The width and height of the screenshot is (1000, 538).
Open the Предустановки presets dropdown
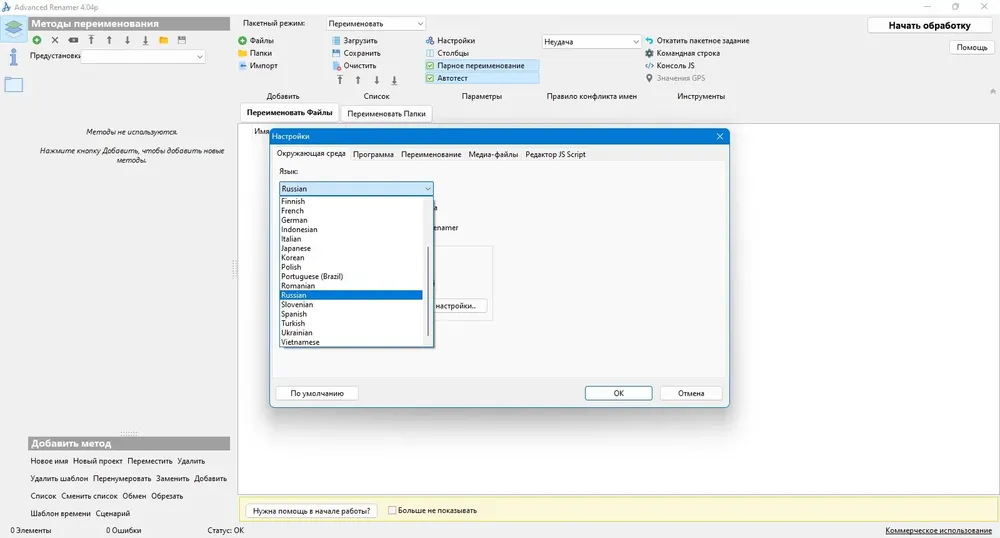click(143, 56)
